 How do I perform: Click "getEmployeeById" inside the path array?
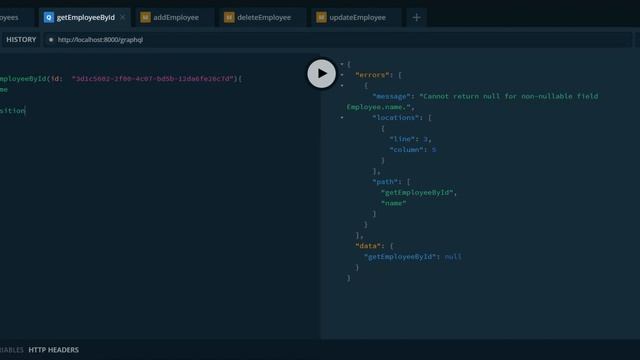417,192
